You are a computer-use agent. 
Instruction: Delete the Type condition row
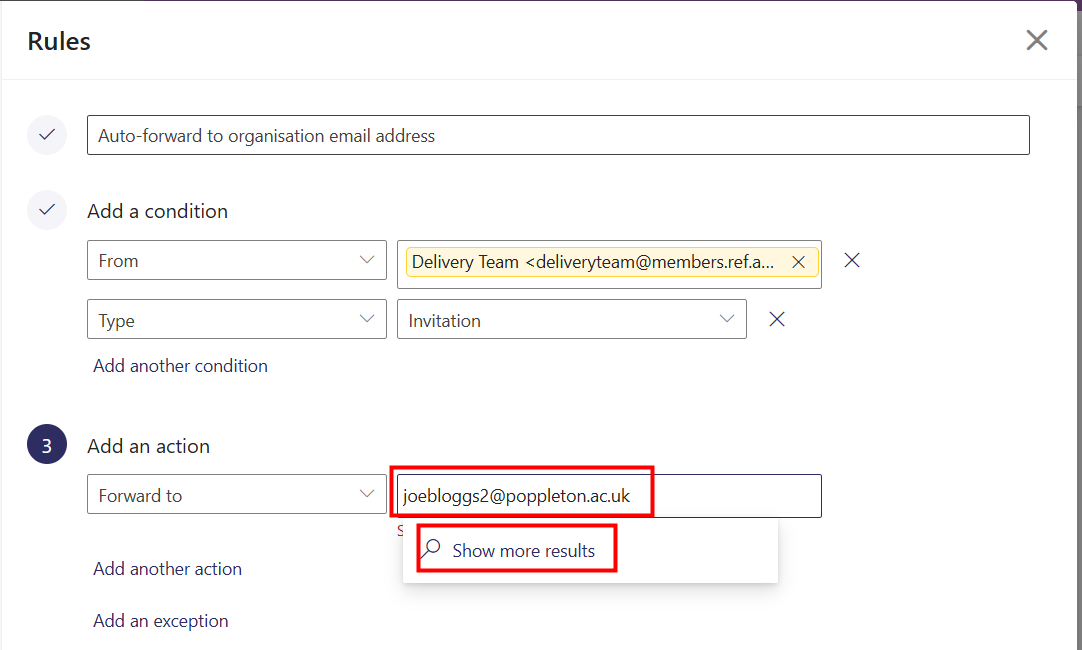[777, 319]
